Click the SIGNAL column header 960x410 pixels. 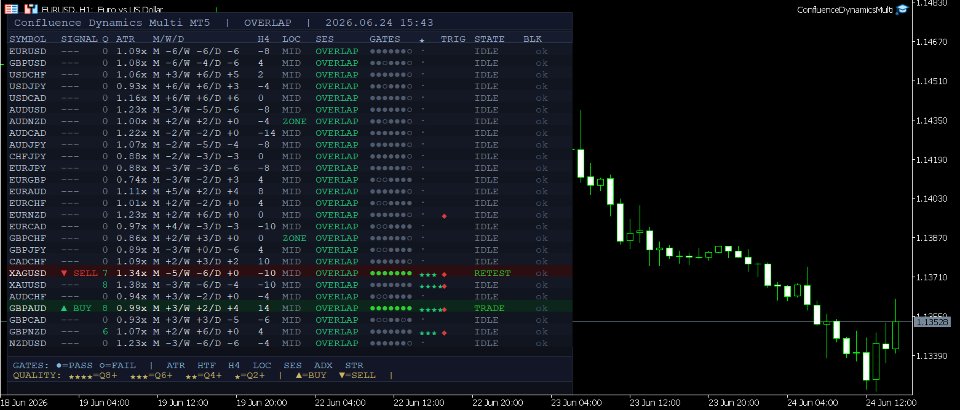tap(80, 39)
